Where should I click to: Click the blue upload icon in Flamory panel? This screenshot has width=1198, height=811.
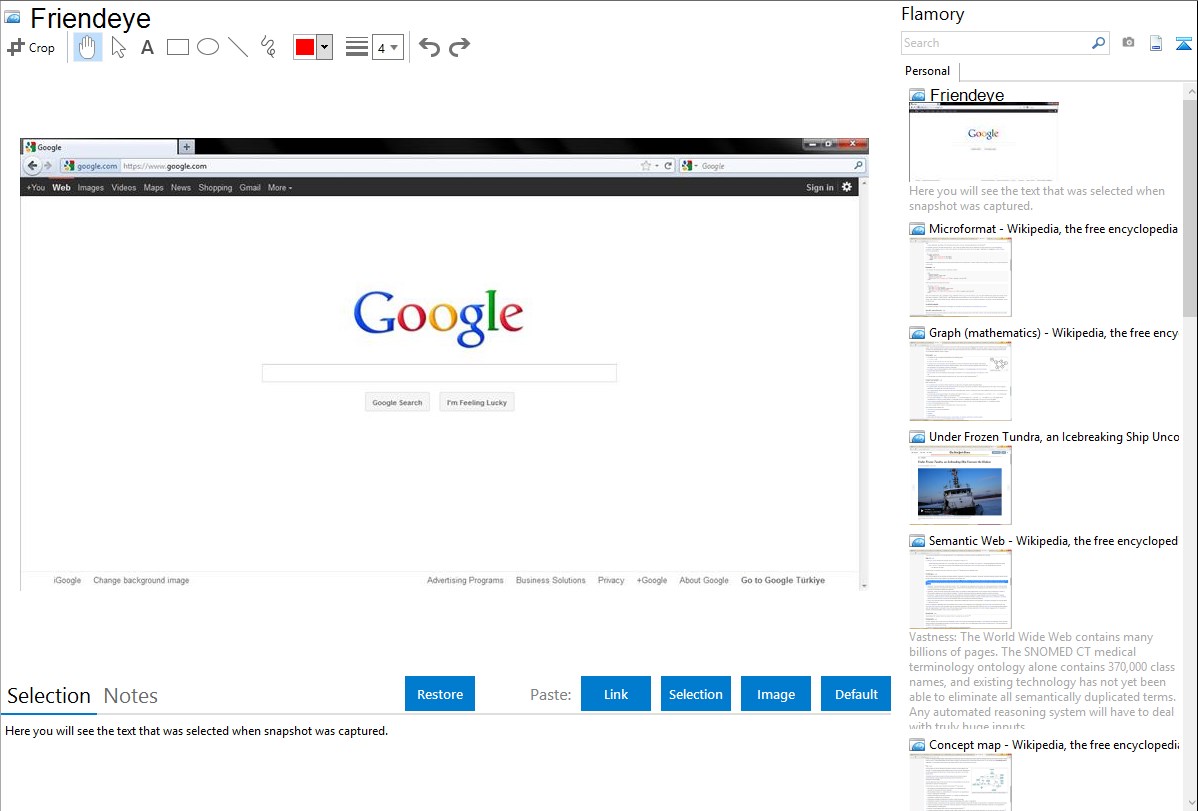[1183, 43]
